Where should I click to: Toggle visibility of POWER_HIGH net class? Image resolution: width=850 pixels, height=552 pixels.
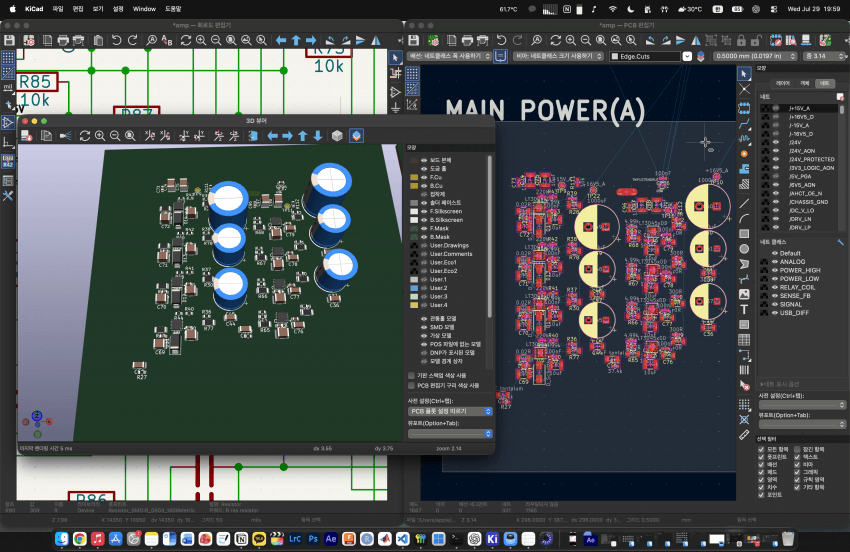(x=775, y=270)
